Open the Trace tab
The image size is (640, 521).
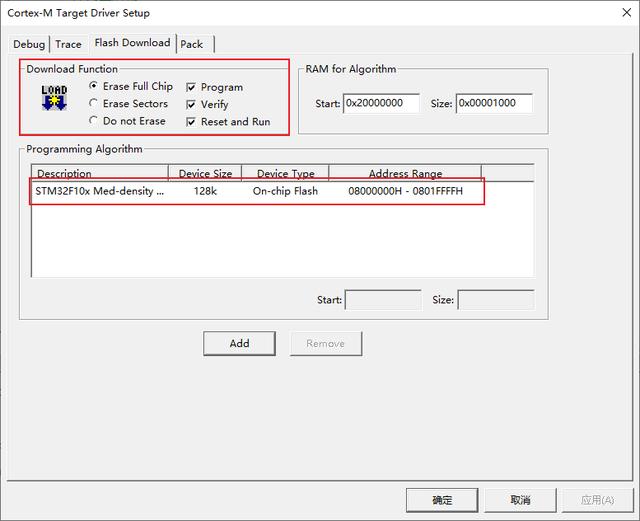[x=68, y=44]
